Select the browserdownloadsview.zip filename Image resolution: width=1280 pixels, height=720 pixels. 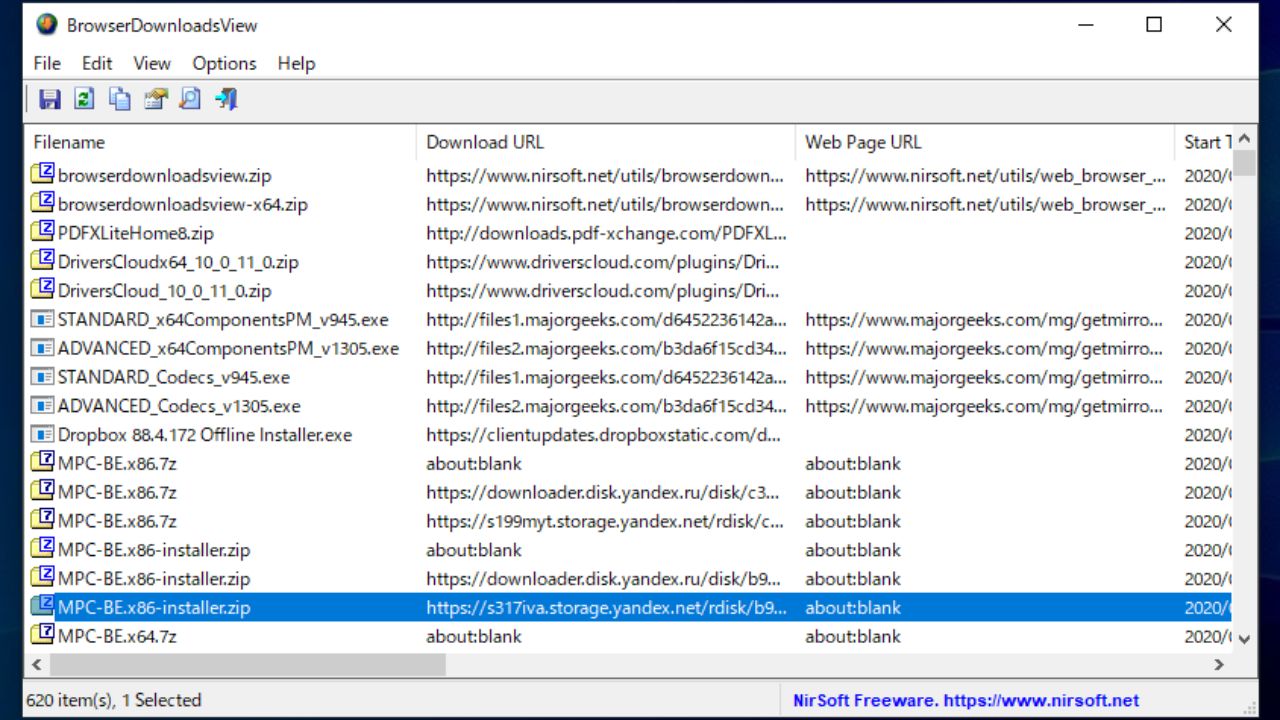point(165,175)
